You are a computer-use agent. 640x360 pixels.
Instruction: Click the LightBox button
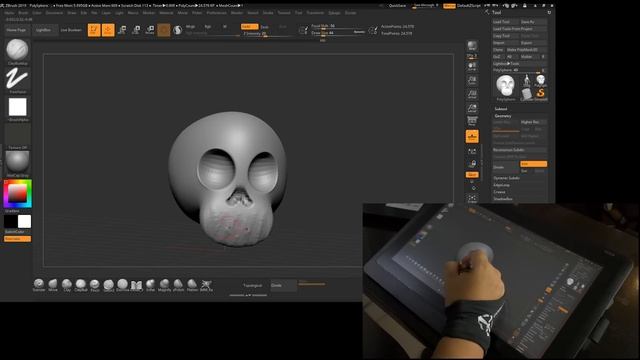tap(44, 30)
